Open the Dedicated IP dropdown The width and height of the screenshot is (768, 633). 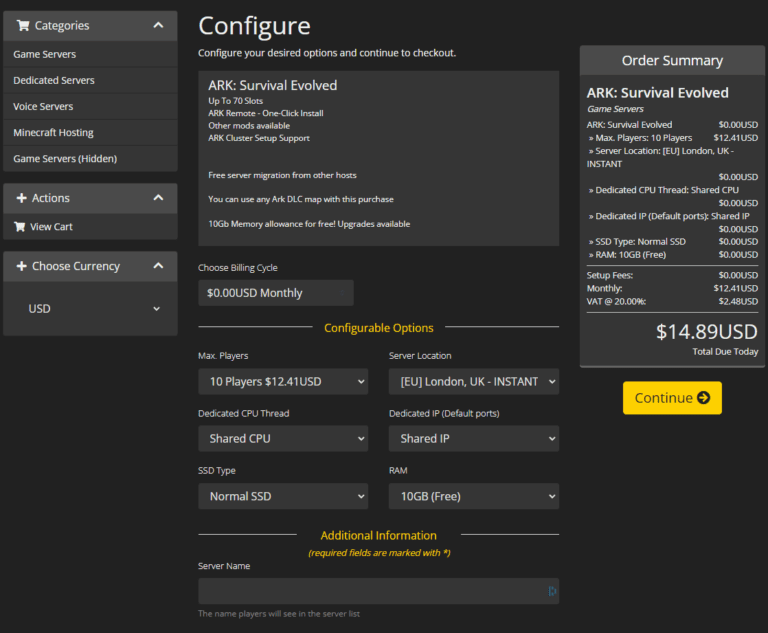click(x=474, y=438)
